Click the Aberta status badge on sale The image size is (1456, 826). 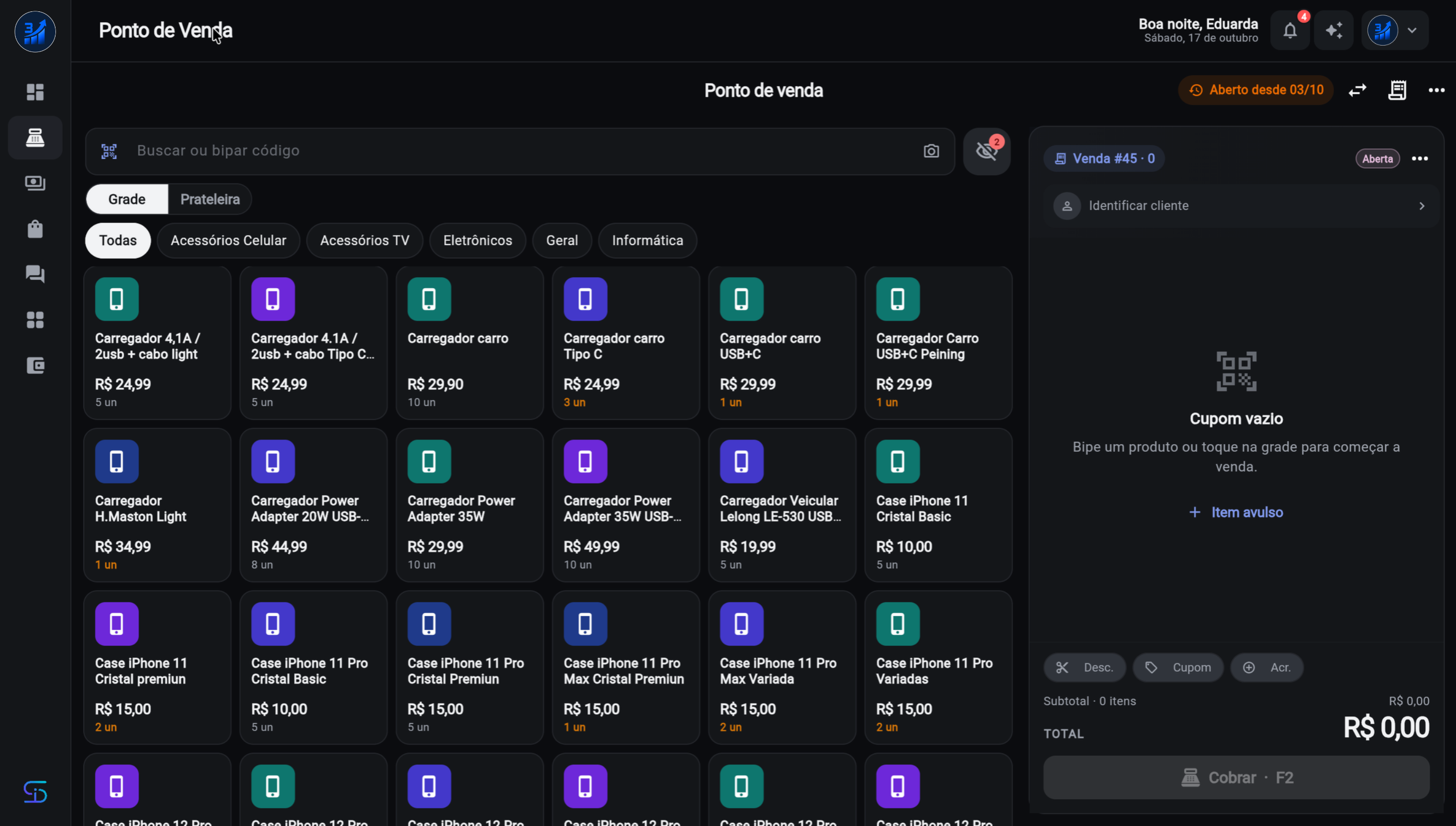1378,159
